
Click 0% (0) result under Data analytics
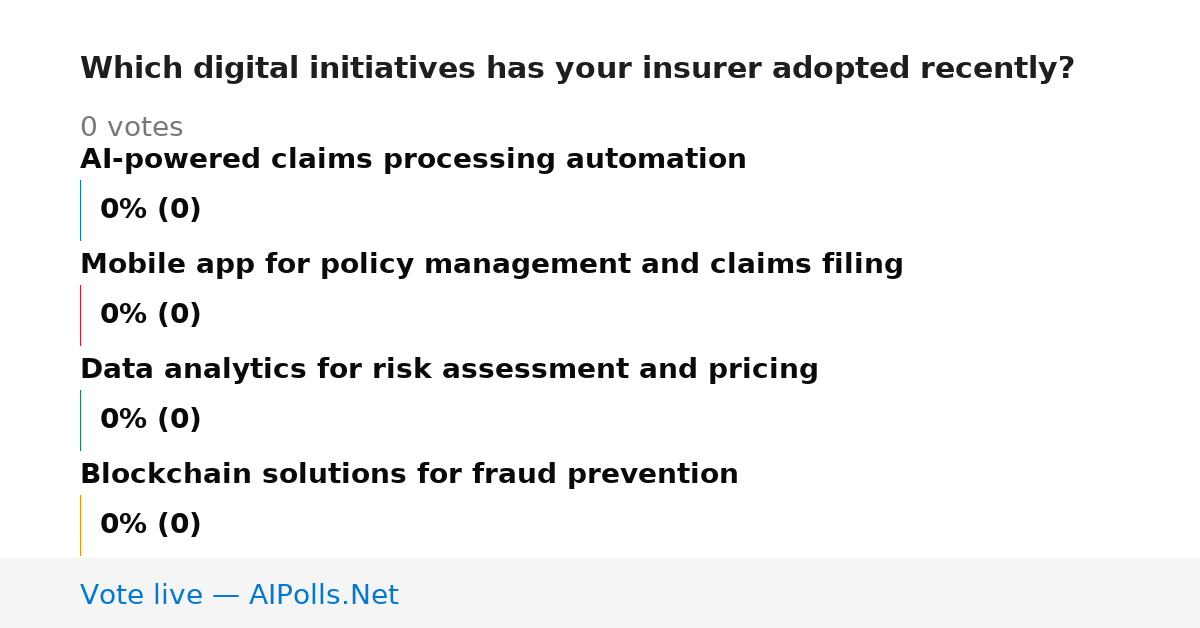[150, 420]
